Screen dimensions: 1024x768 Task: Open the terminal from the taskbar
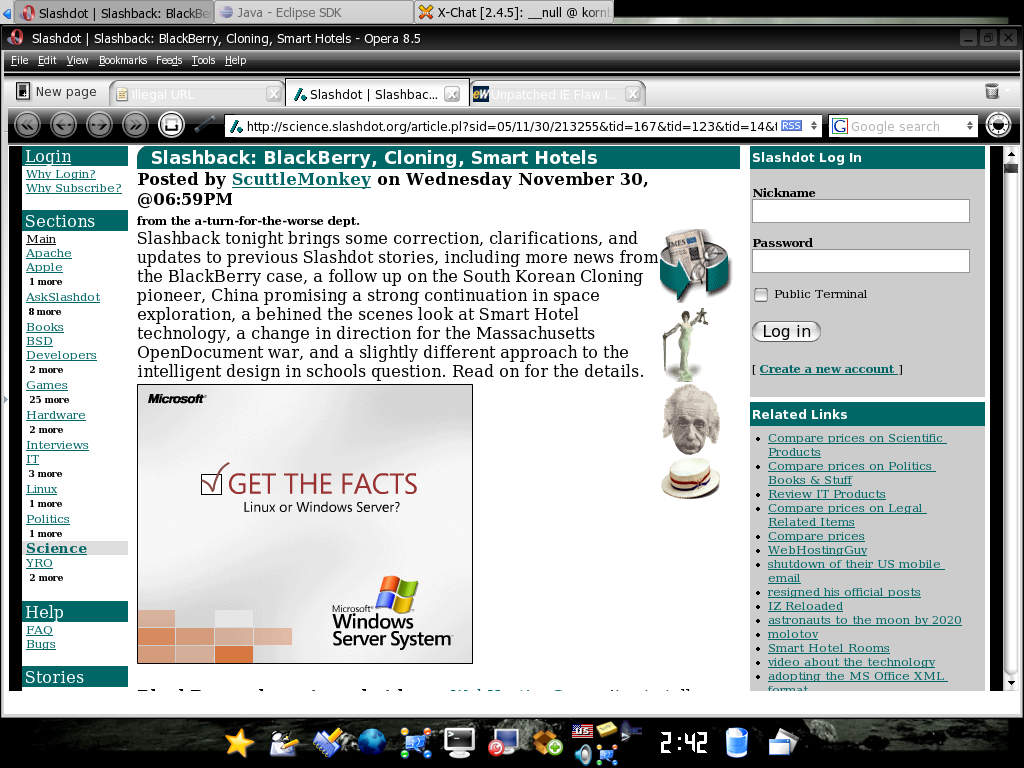click(x=458, y=743)
